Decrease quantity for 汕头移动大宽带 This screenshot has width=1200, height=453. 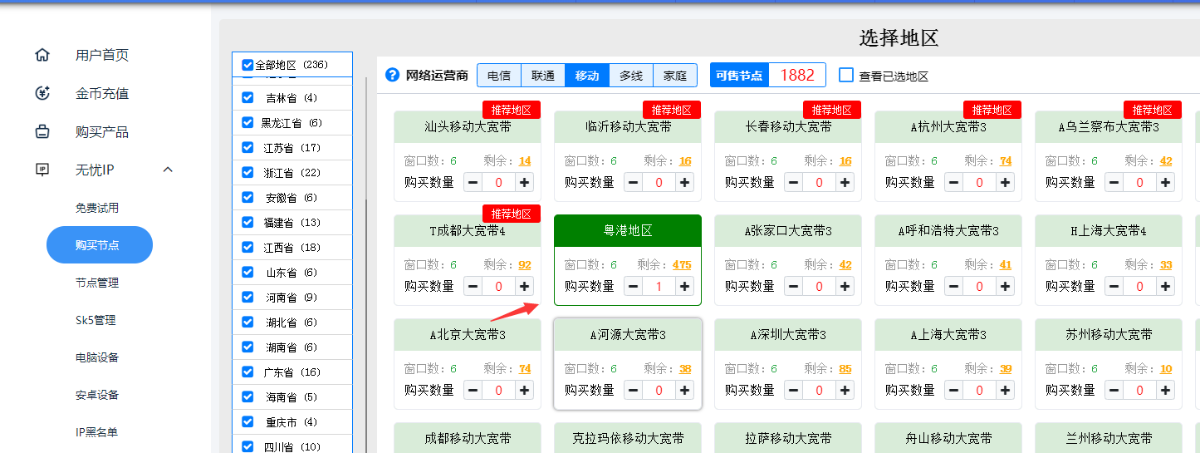click(473, 182)
